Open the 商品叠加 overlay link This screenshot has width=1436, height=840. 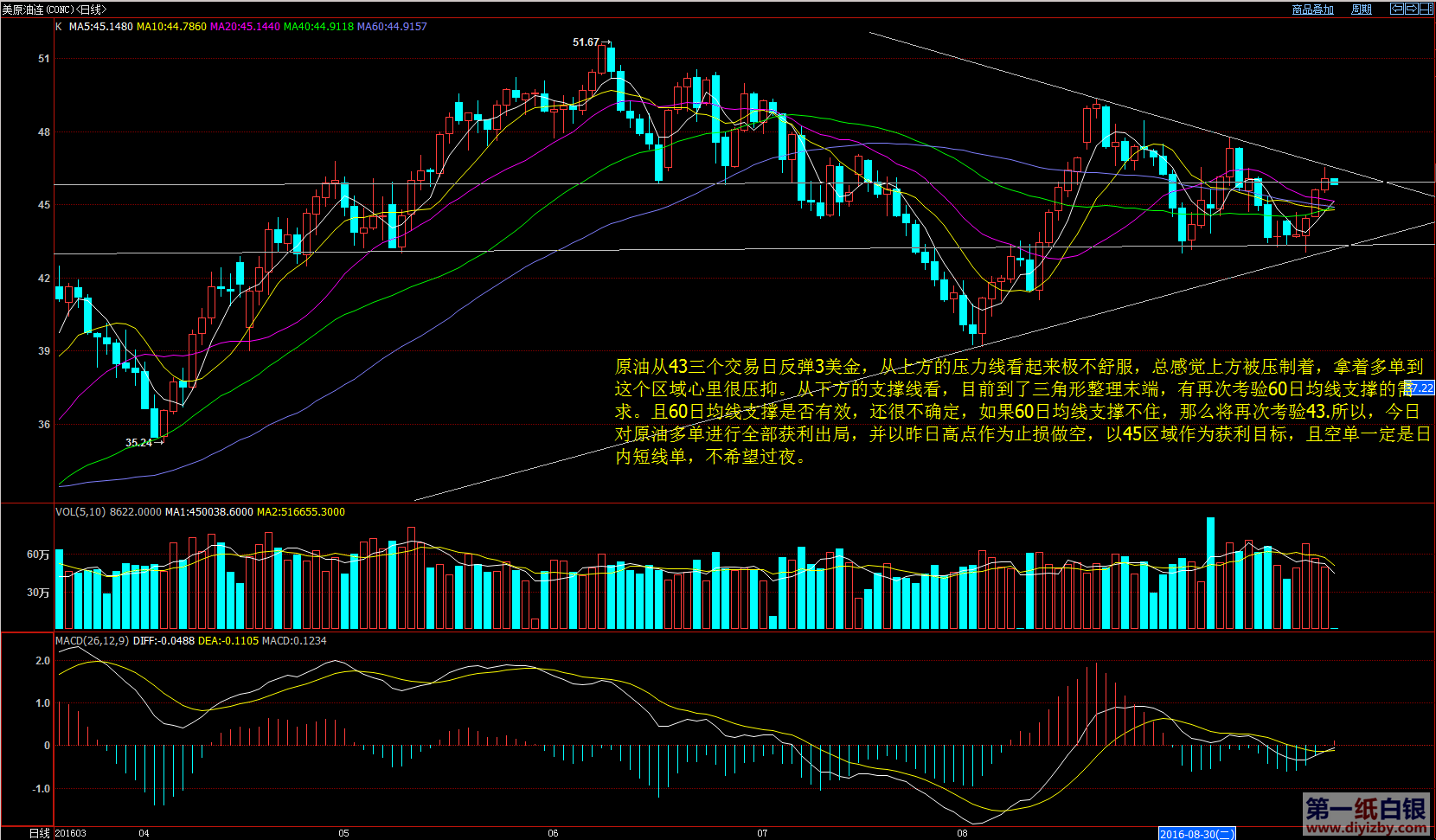point(1312,10)
